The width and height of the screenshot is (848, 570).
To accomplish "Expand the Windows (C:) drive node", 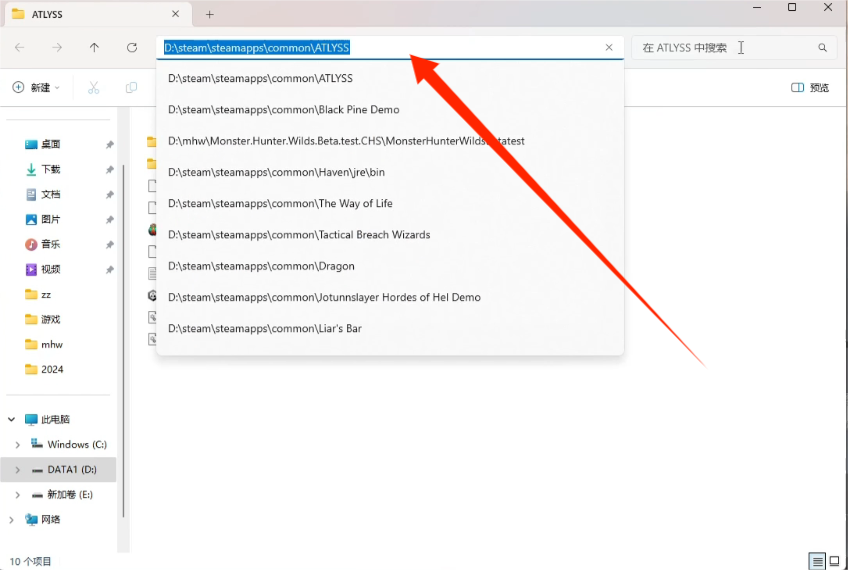I will click(x=17, y=444).
